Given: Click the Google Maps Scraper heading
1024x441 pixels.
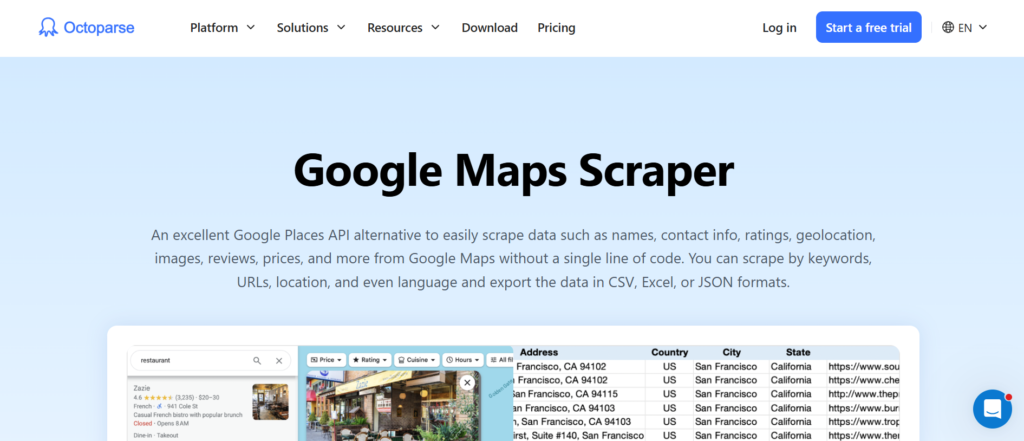Looking at the screenshot, I should tap(513, 171).
